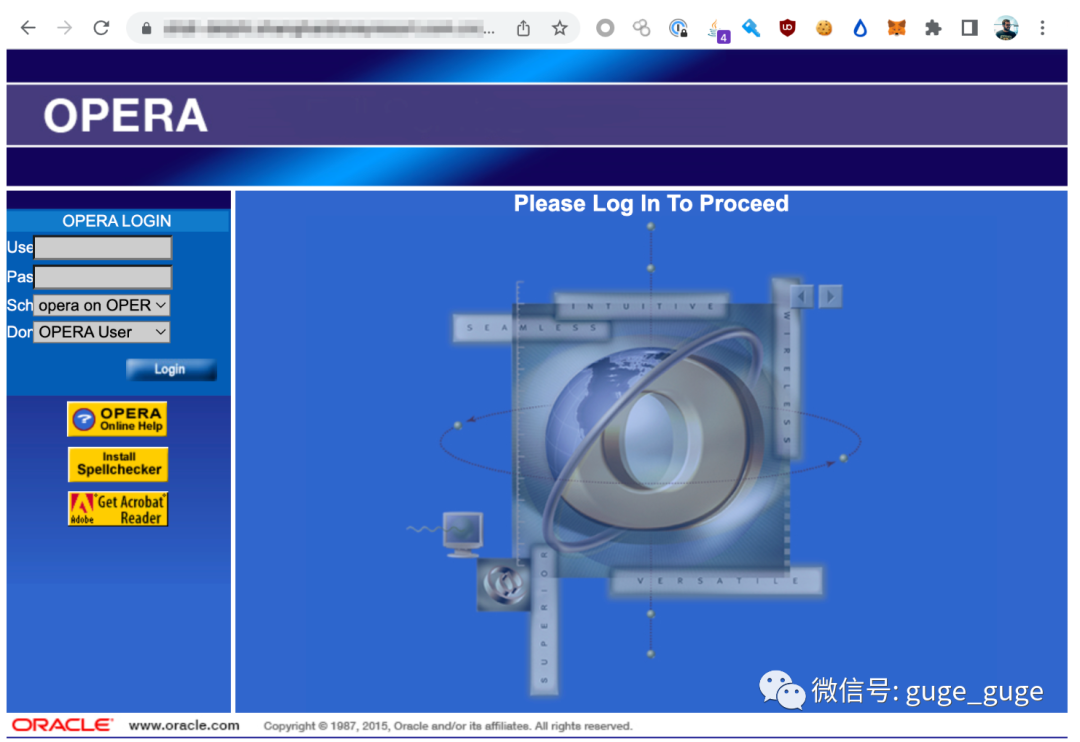Click Get Acrobat Reader button
Viewport: 1080px width, 742px height.
point(118,509)
